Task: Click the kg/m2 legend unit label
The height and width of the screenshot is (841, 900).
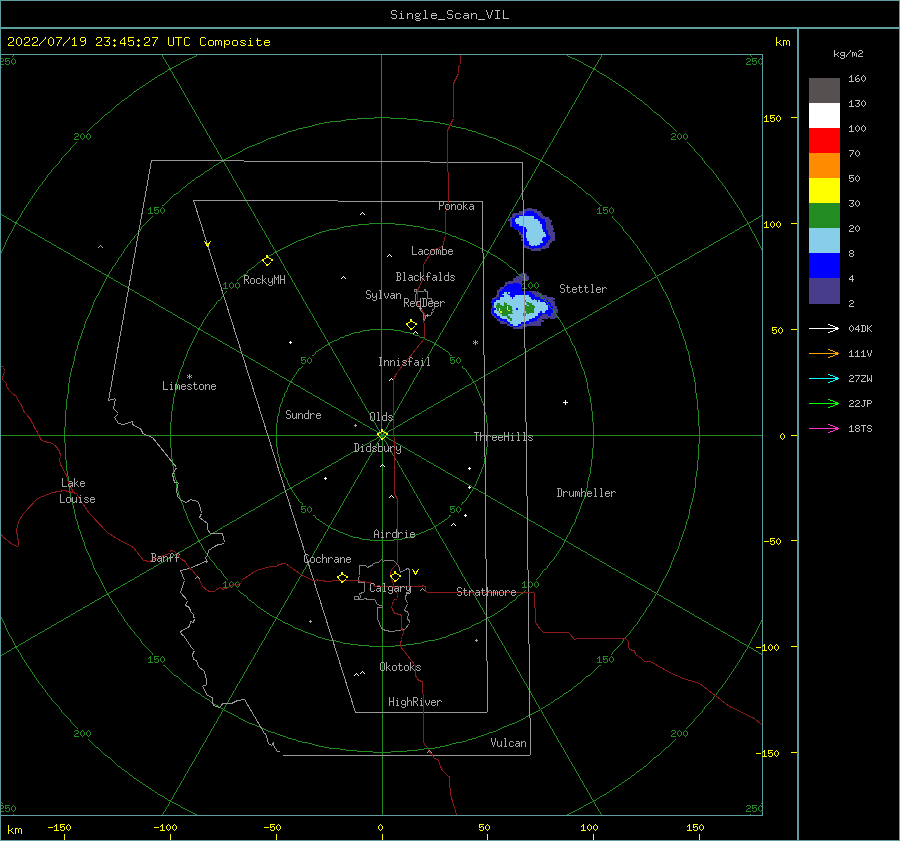Action: [848, 54]
